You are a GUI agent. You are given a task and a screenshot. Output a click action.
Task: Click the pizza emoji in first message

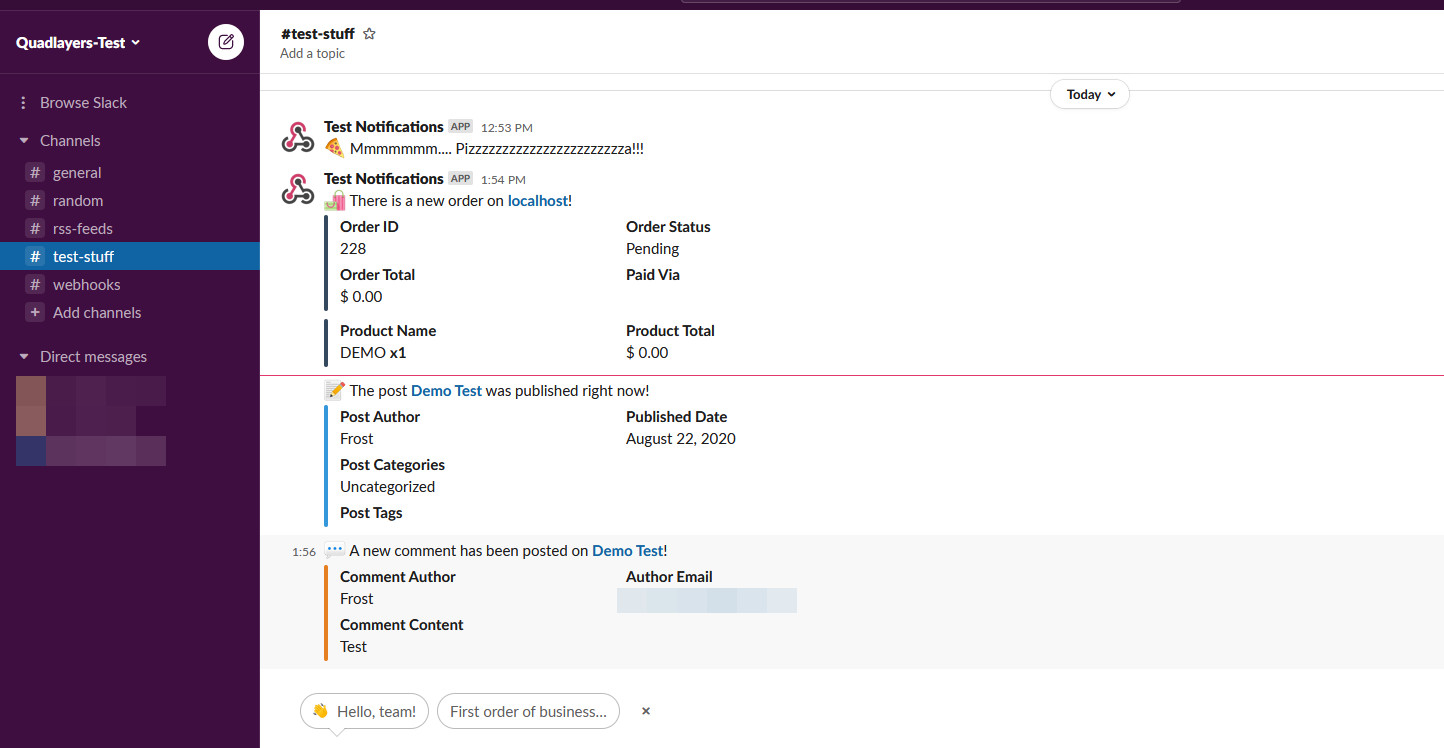(334, 148)
